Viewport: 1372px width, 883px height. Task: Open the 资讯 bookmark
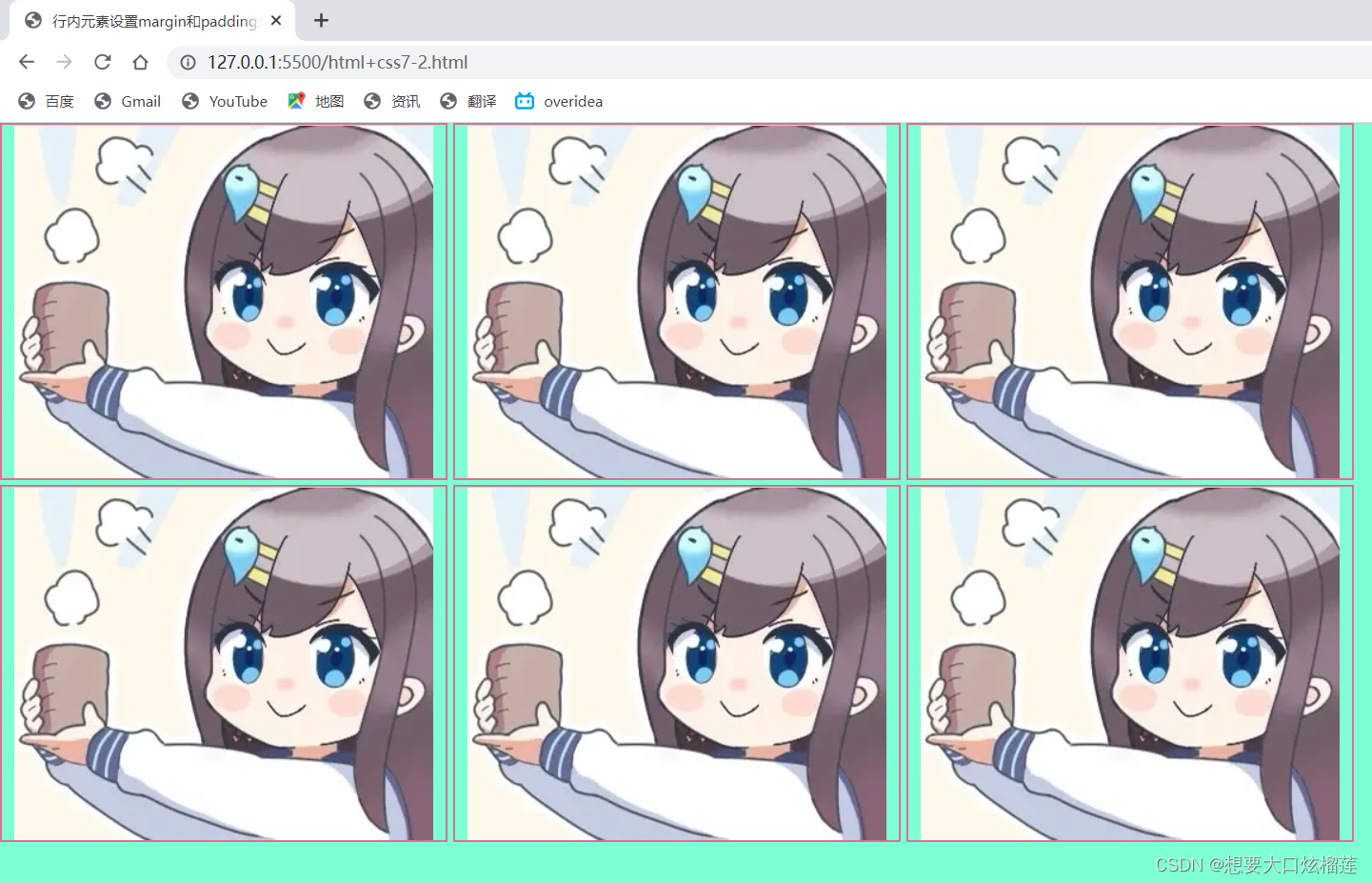pos(392,101)
